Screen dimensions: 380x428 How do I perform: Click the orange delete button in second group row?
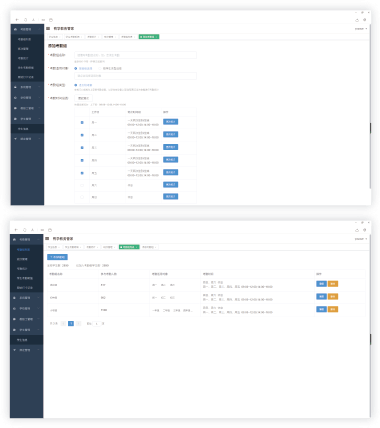pos(333,296)
